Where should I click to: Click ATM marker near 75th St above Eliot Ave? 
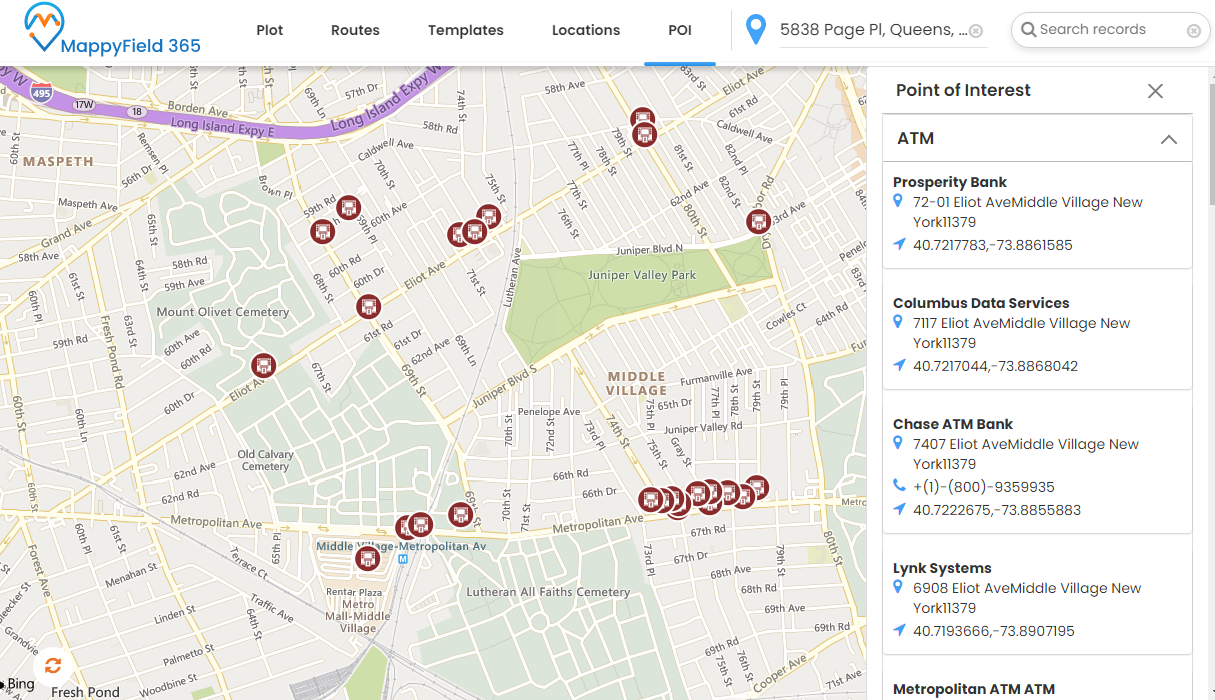(x=488, y=216)
